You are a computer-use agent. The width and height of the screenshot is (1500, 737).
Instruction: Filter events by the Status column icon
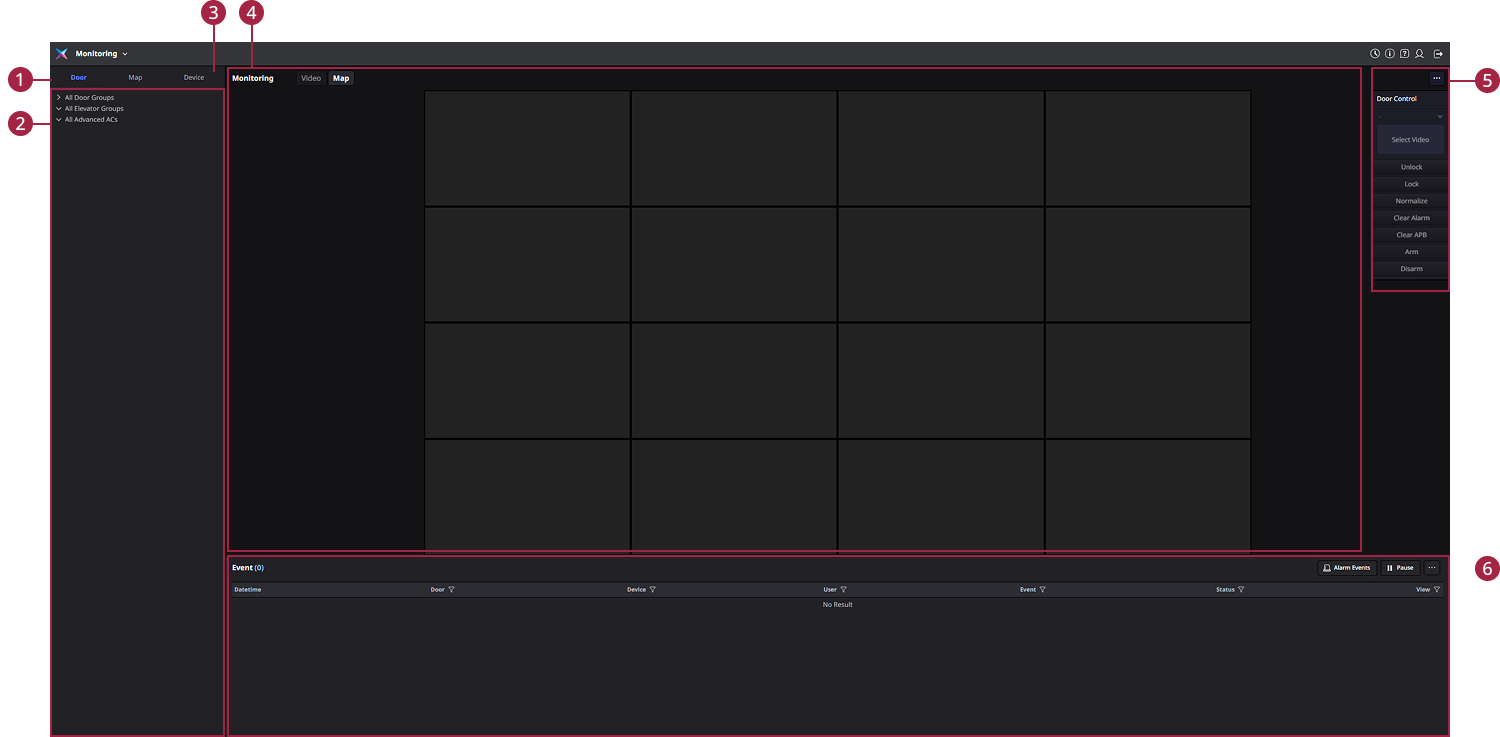[x=1241, y=590]
